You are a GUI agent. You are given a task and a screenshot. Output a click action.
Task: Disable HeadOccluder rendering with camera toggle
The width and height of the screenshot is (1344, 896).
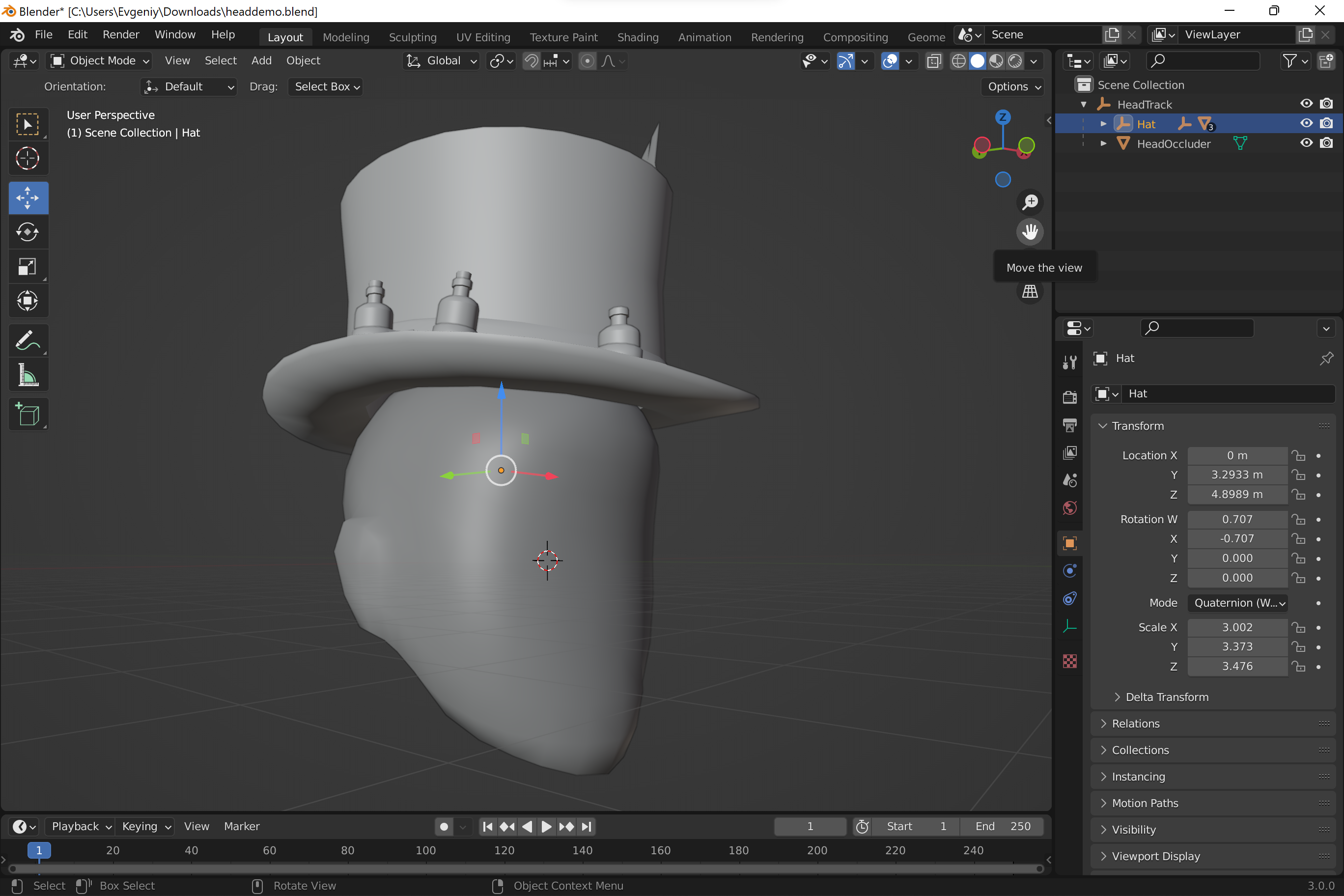coord(1327,143)
